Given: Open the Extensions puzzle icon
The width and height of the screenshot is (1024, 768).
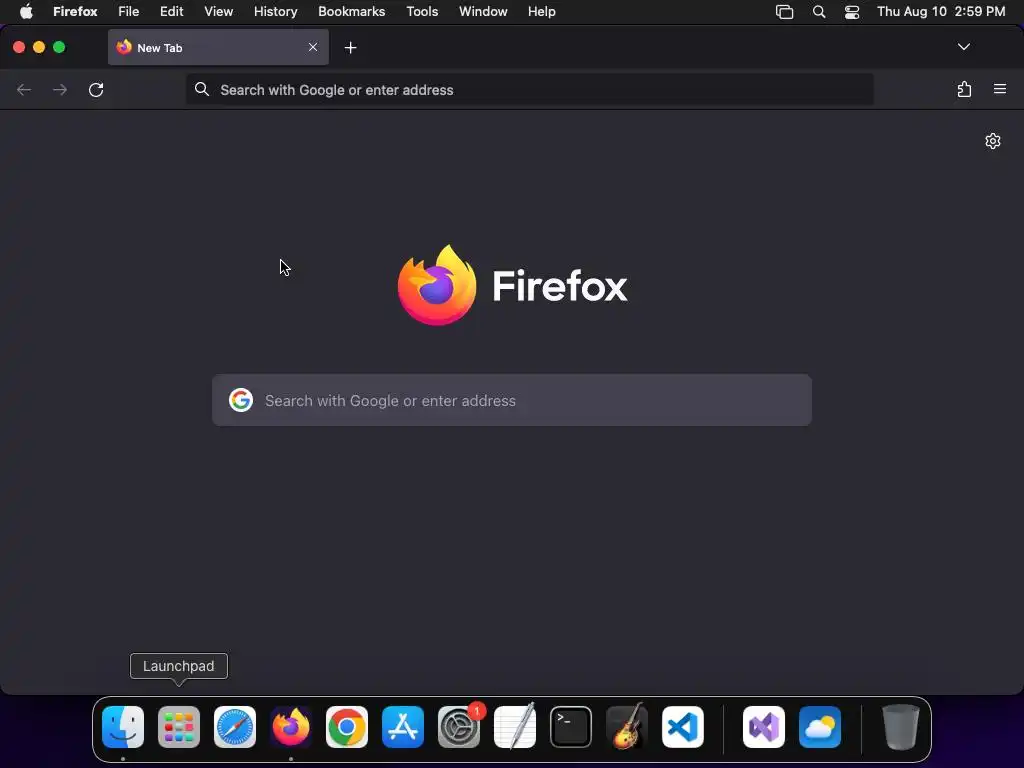Looking at the screenshot, I should [x=964, y=89].
